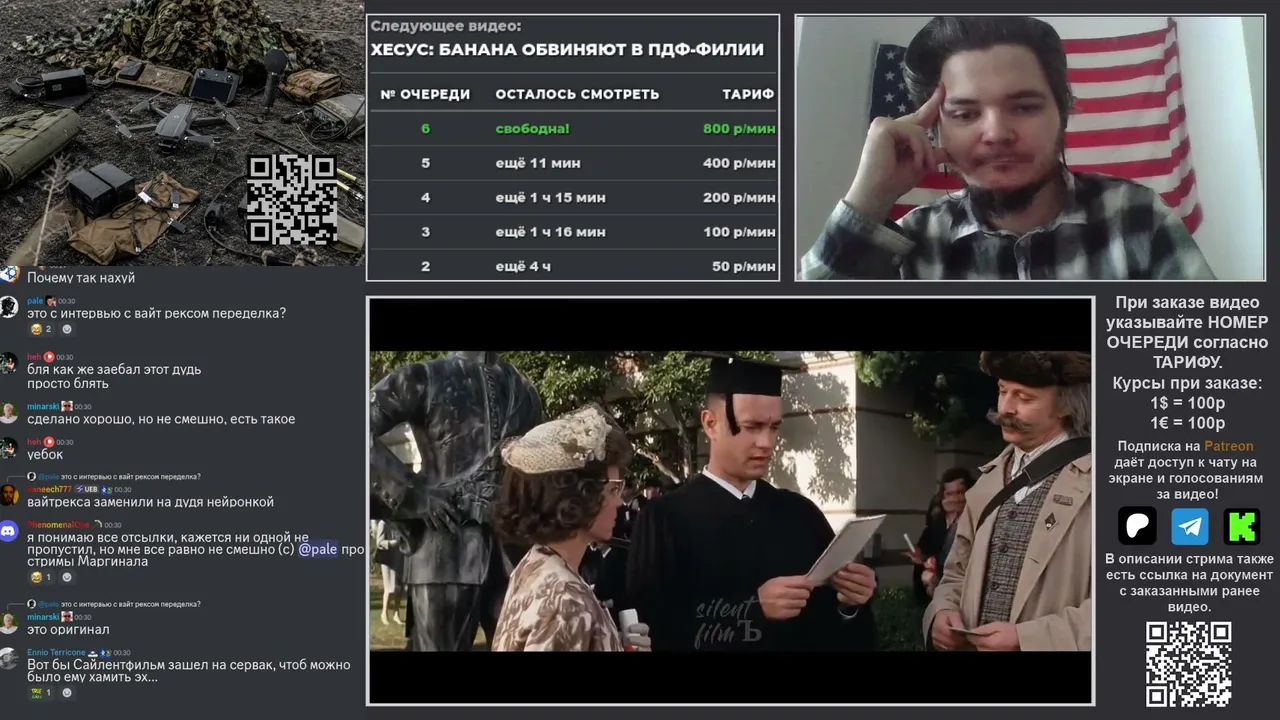The height and width of the screenshot is (720, 1280).
Task: Click the message 'вайтрекса заменили на дудя нейронкой'
Action: [150, 502]
